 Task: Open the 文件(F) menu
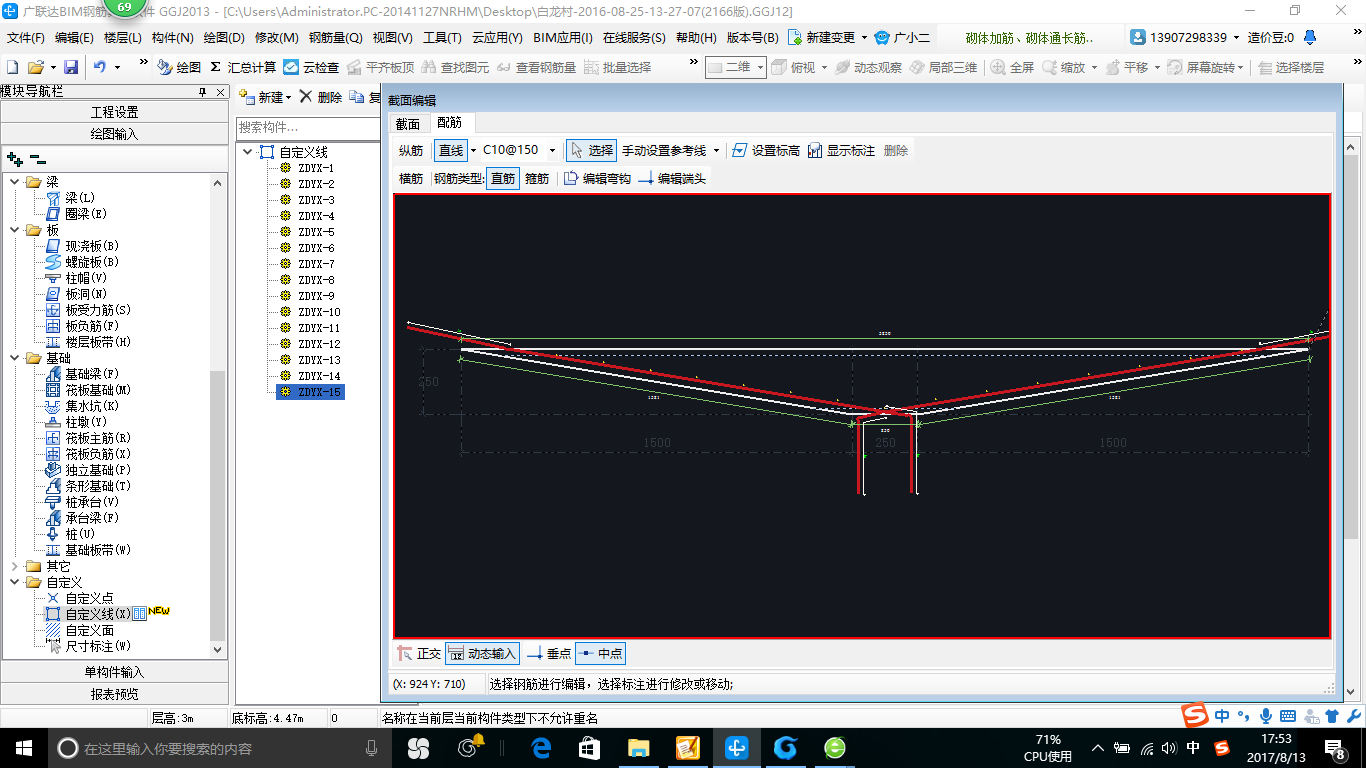tap(26, 38)
